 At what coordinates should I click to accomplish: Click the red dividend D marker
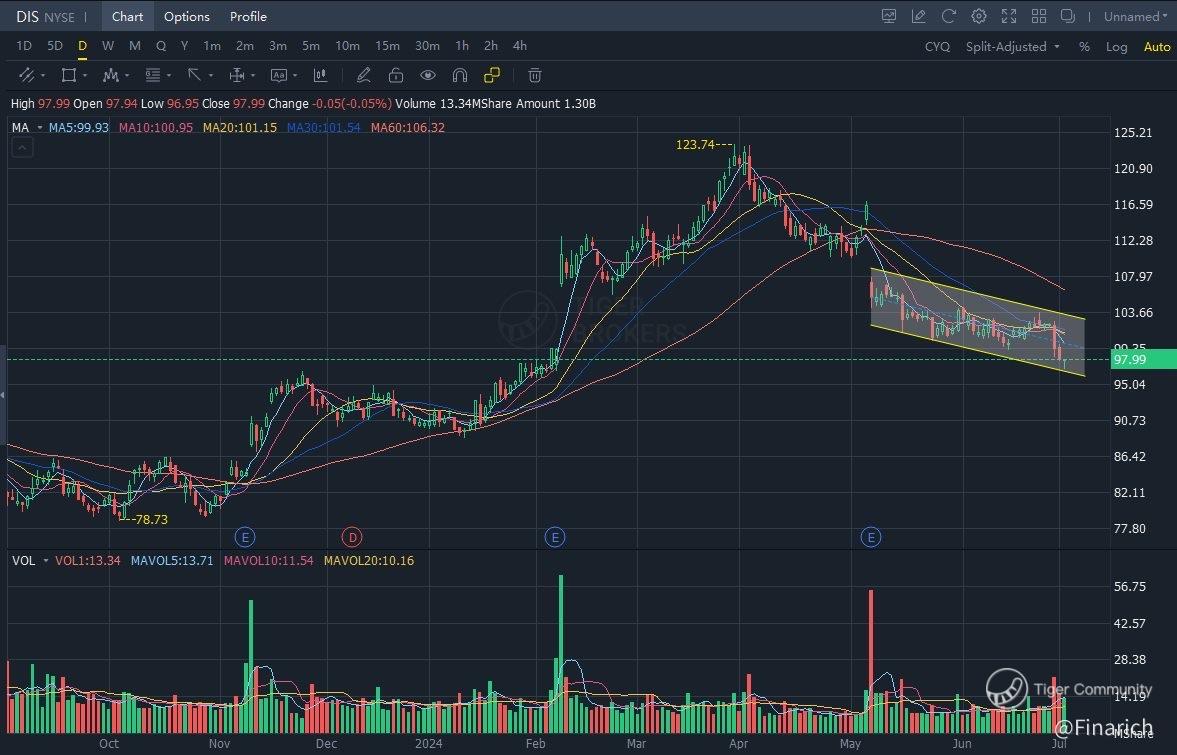(352, 537)
